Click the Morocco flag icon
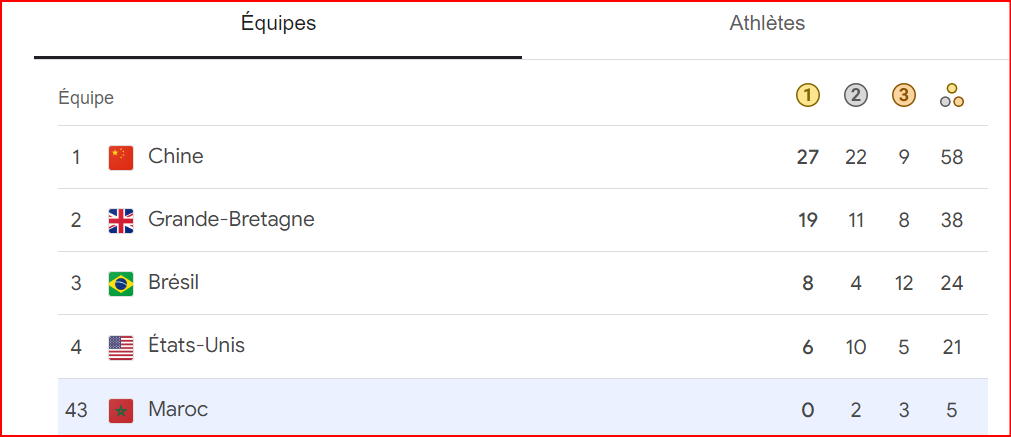This screenshot has width=1011, height=437. (121, 410)
